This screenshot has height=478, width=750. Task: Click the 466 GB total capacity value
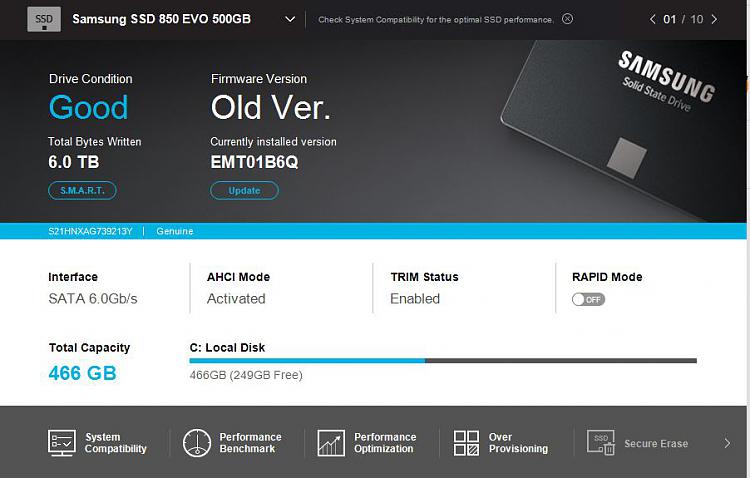pos(82,373)
